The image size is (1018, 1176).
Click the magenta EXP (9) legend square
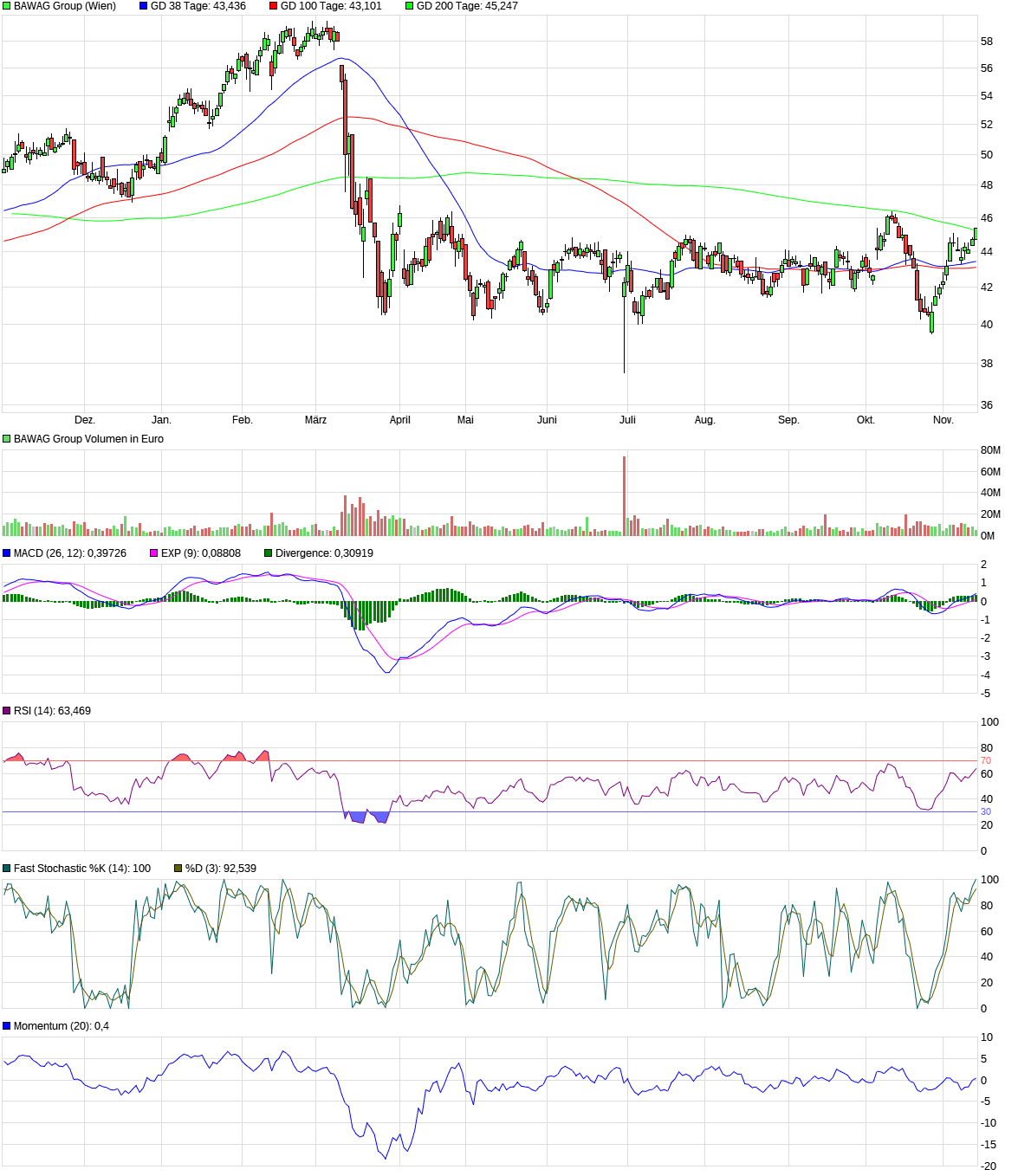point(154,553)
